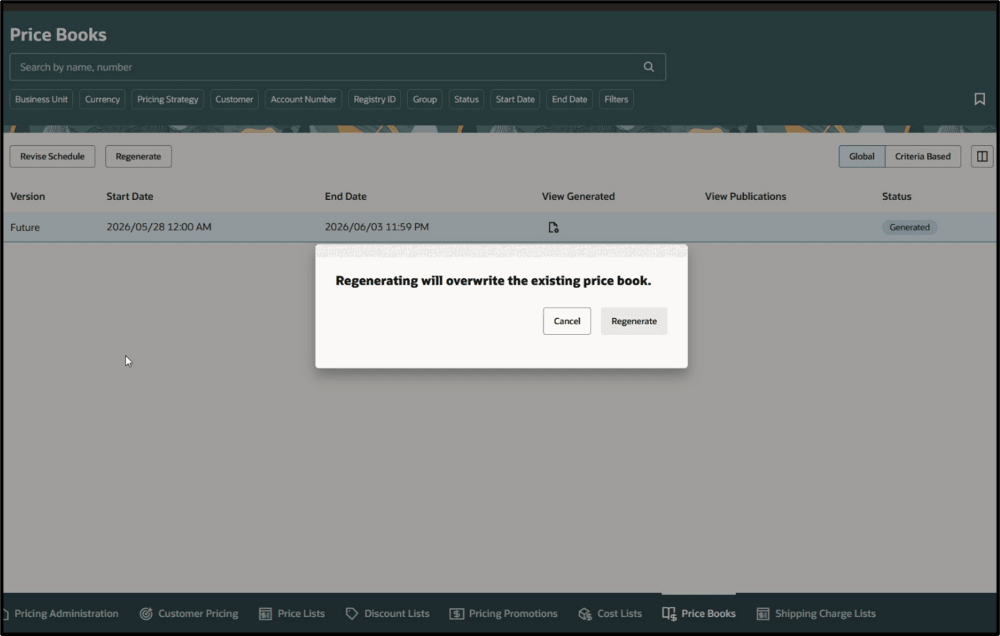Go to Discount Lists tab
The image size is (1000, 636).
coord(397,614)
